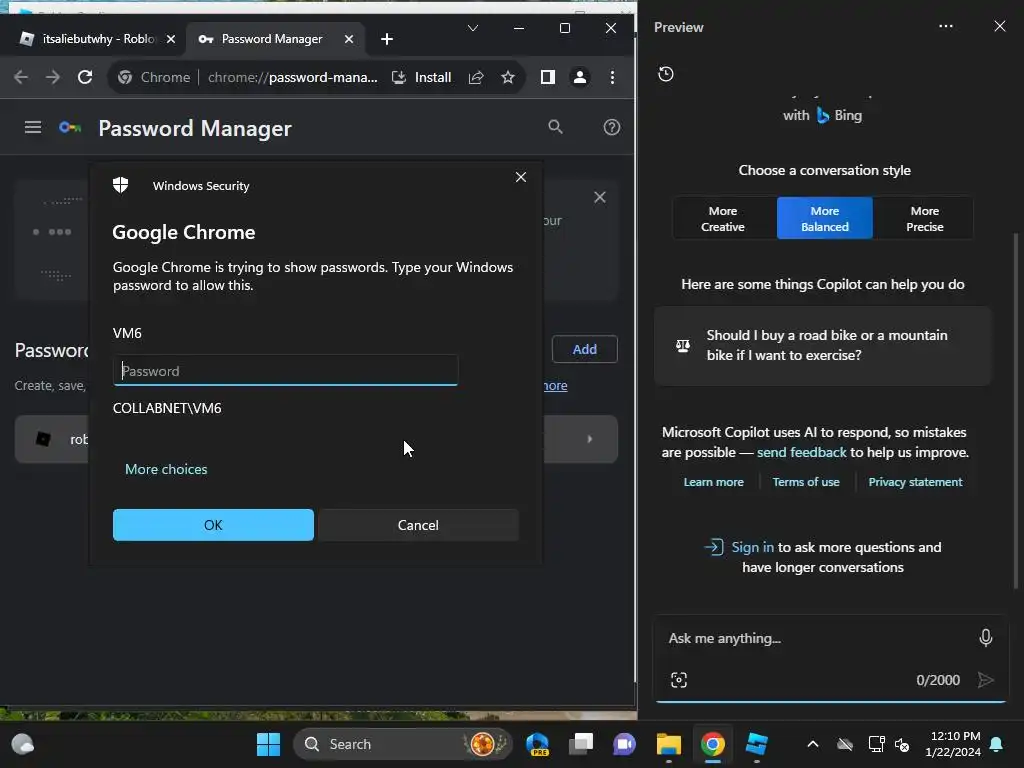Viewport: 1024px width, 768px height.
Task: Open More choices in security dialog
Action: coord(166,469)
